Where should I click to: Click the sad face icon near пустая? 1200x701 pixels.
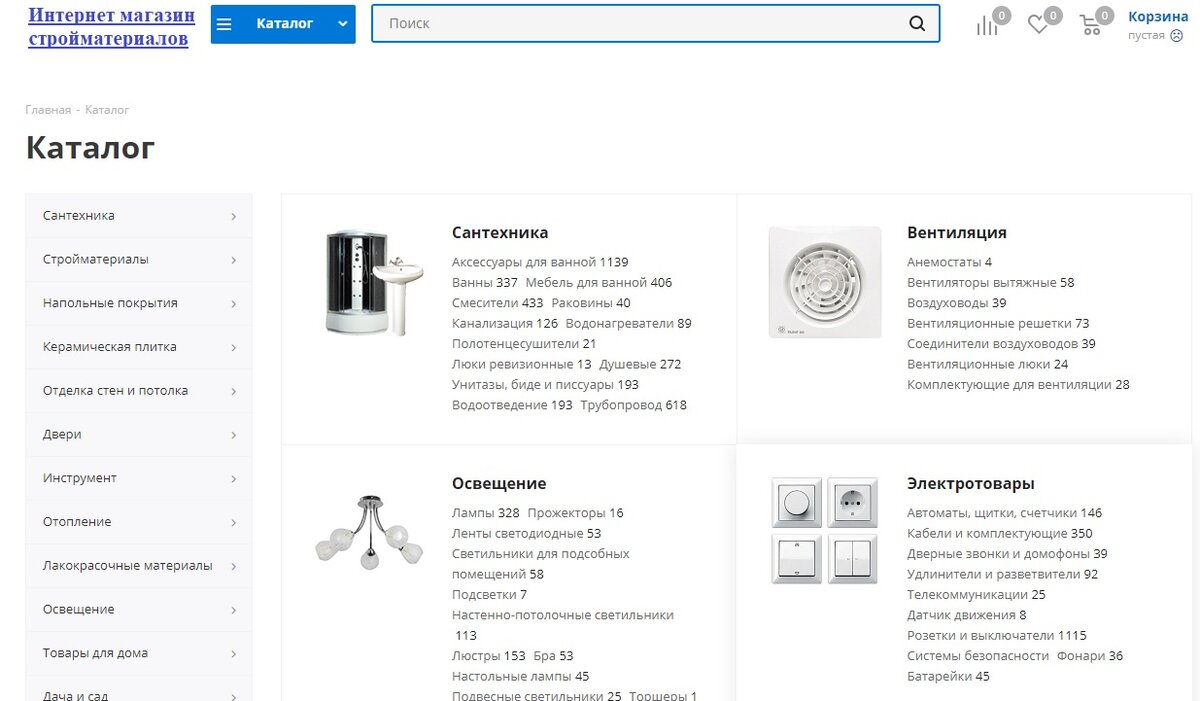click(1177, 35)
